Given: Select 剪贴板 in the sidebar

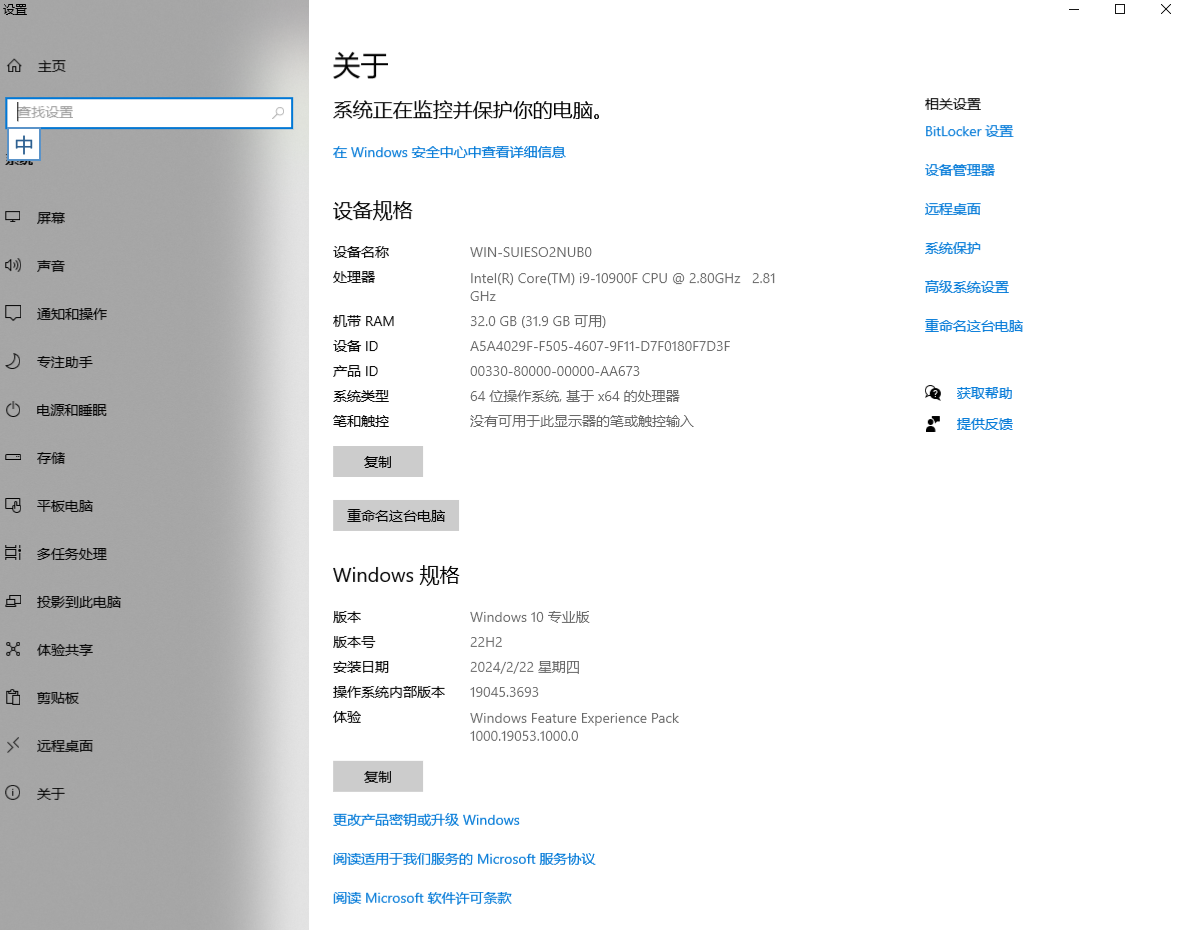Looking at the screenshot, I should pos(58,698).
